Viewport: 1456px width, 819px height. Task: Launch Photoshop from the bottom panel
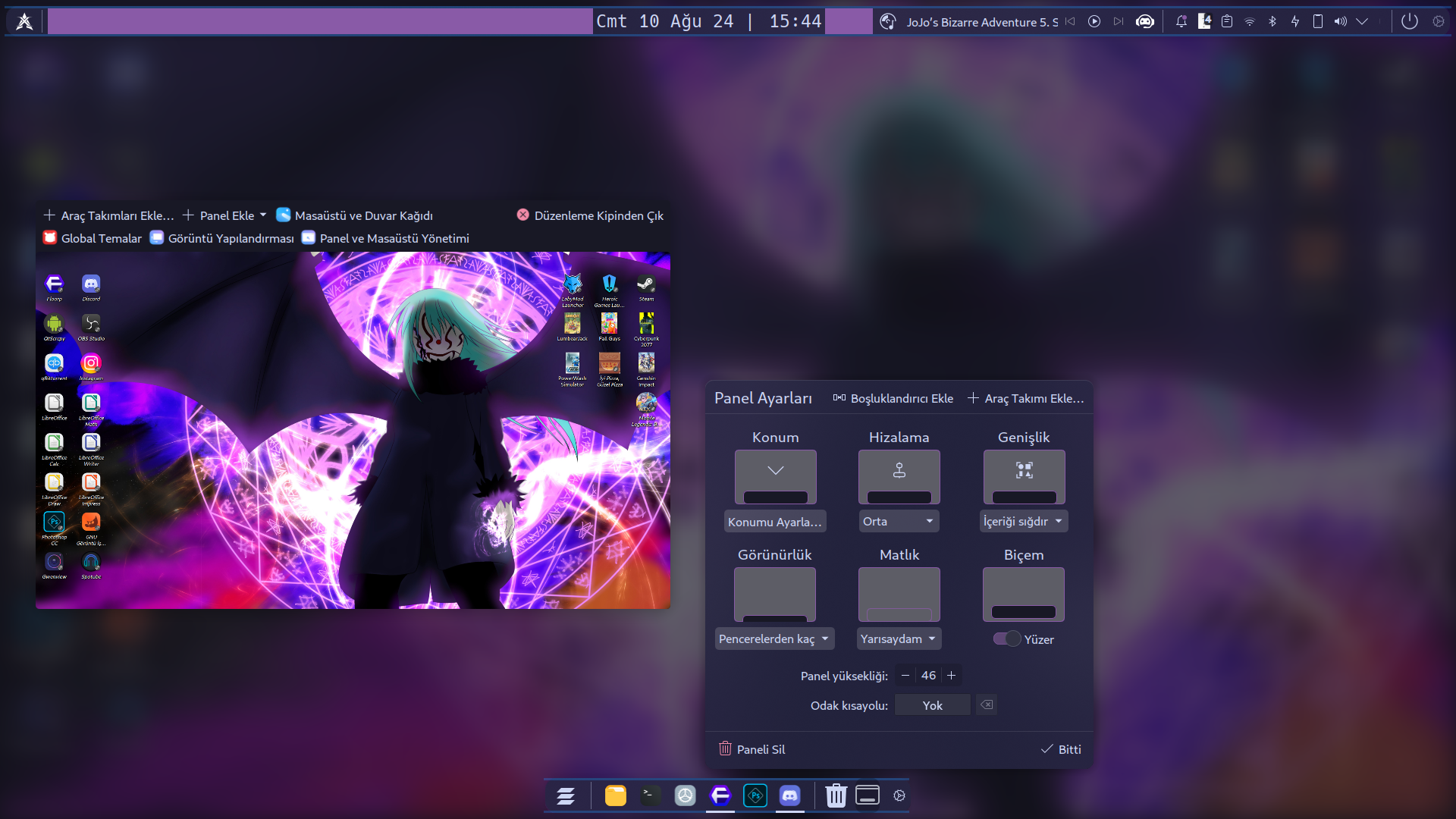click(x=755, y=795)
